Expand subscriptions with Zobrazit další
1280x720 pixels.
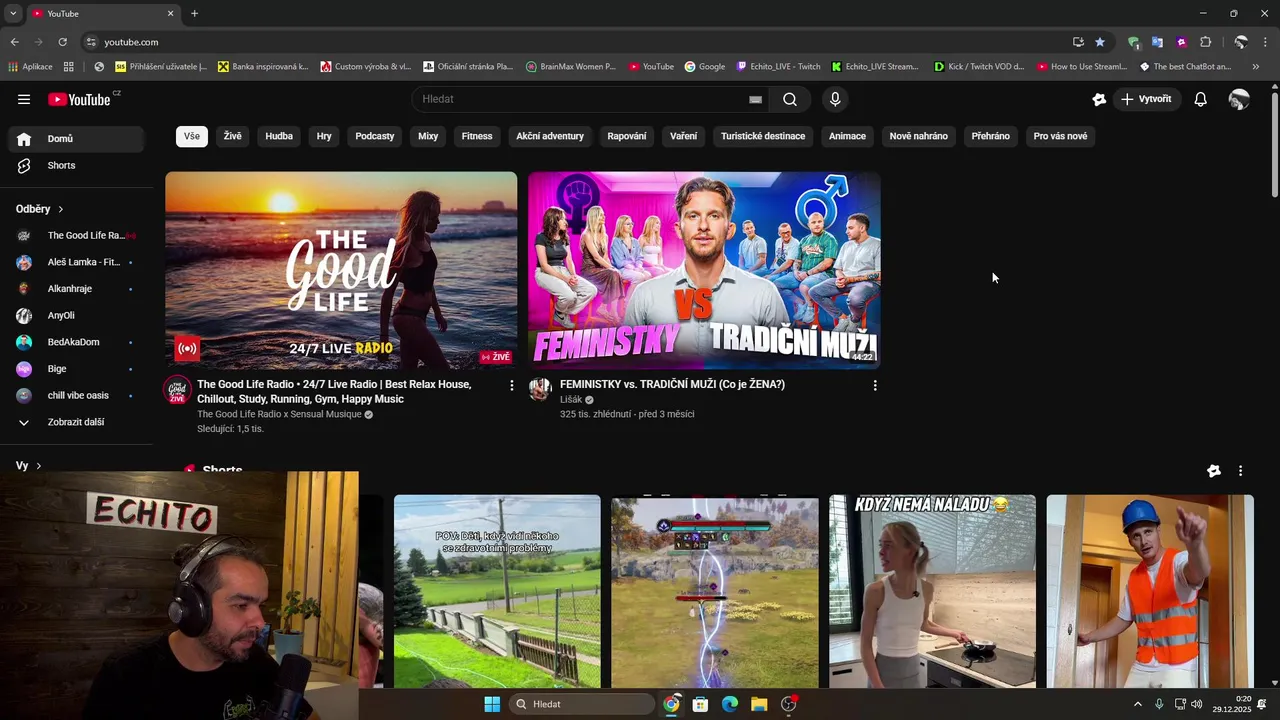(x=76, y=422)
